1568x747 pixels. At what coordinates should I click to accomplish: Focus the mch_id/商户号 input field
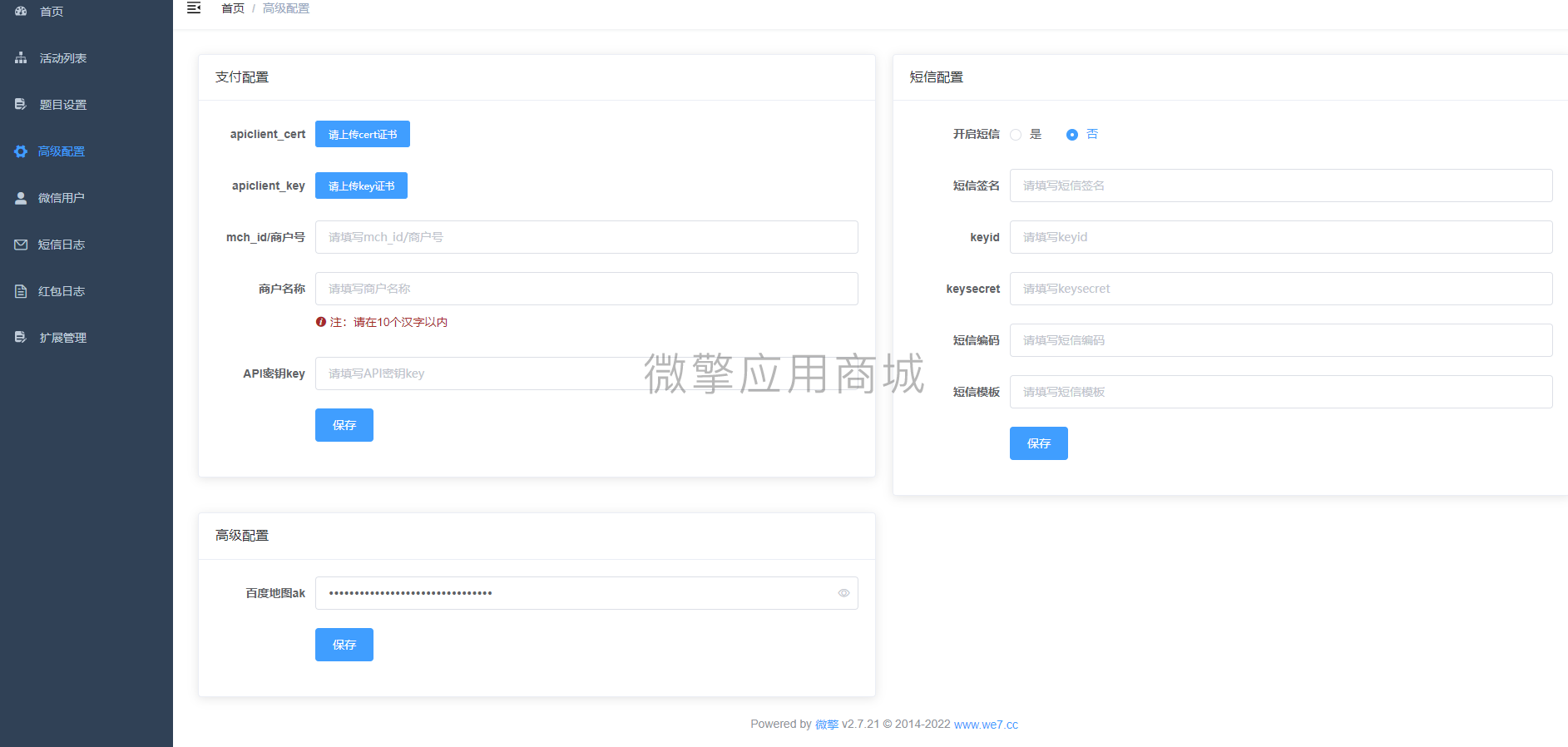[586, 237]
